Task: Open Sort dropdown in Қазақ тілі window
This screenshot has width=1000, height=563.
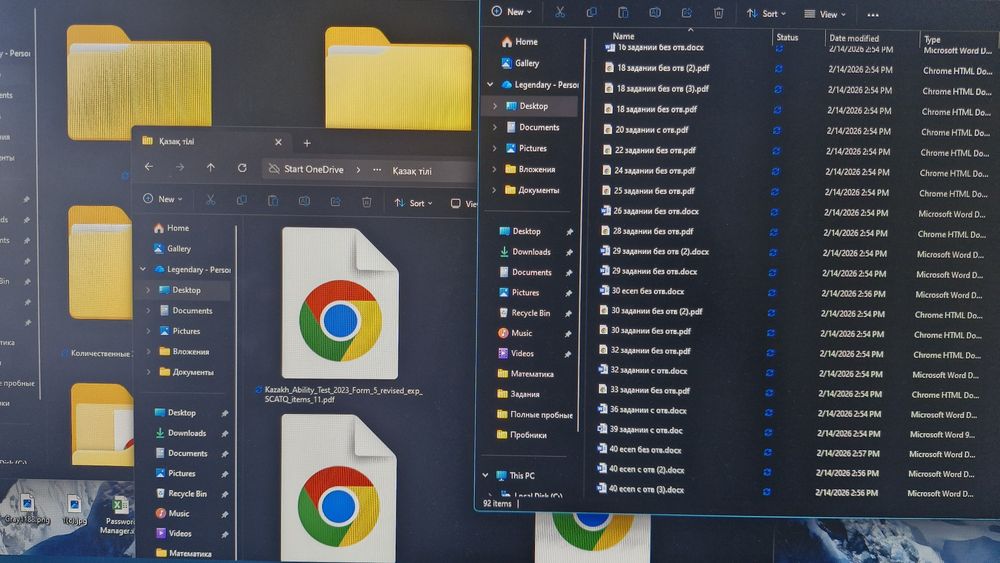Action: (x=413, y=203)
